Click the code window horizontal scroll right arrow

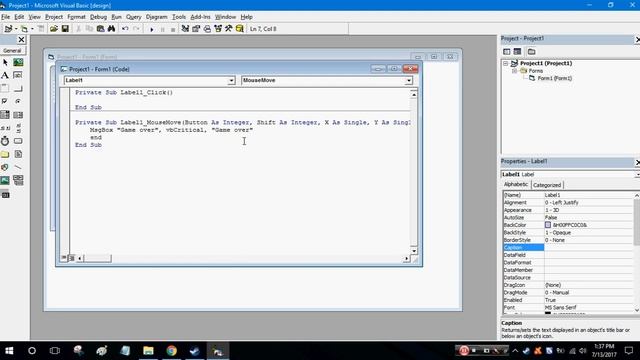click(x=406, y=258)
